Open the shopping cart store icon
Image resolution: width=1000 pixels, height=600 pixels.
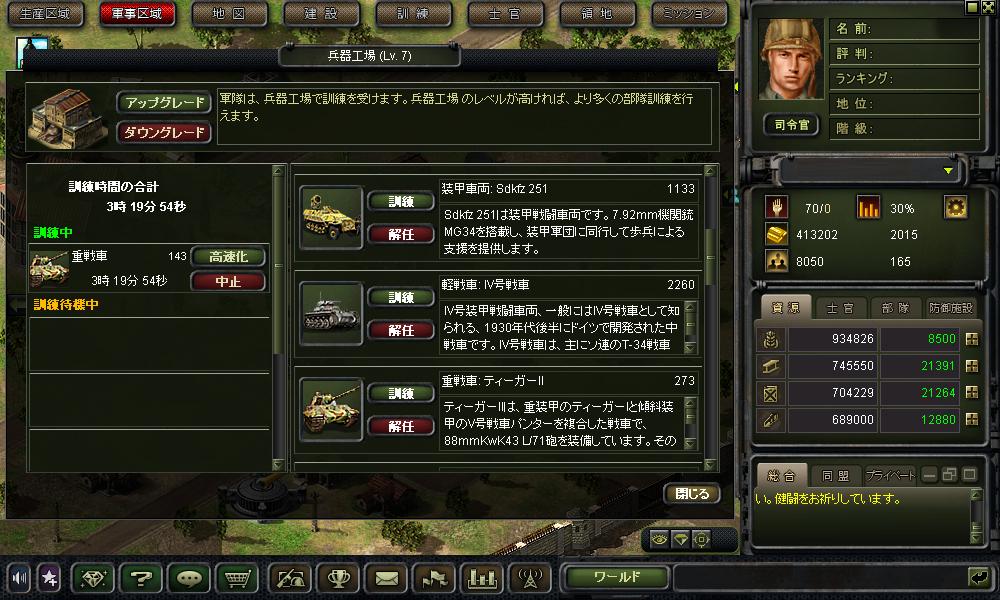pyautogui.click(x=237, y=578)
